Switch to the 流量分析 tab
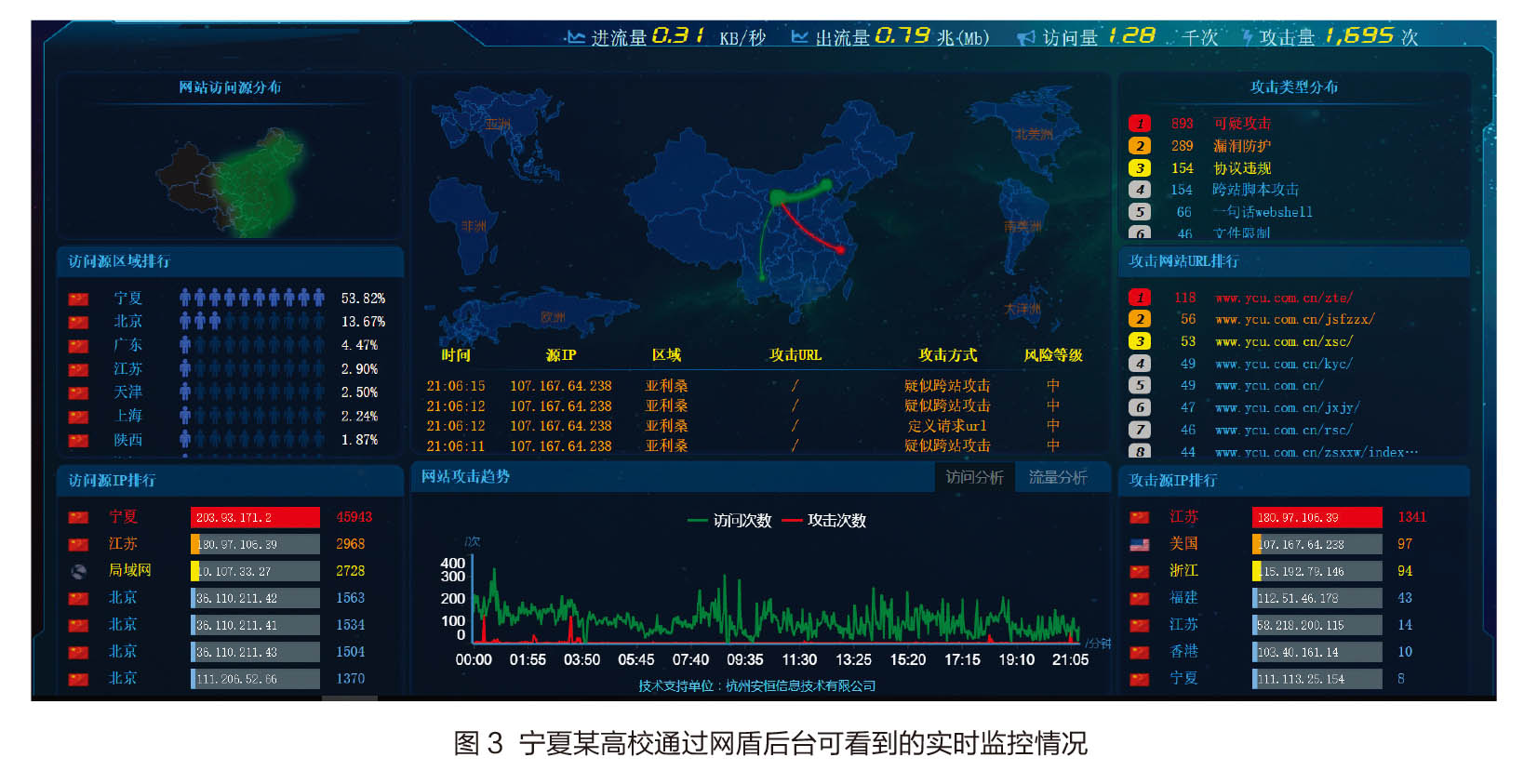 click(x=1058, y=477)
